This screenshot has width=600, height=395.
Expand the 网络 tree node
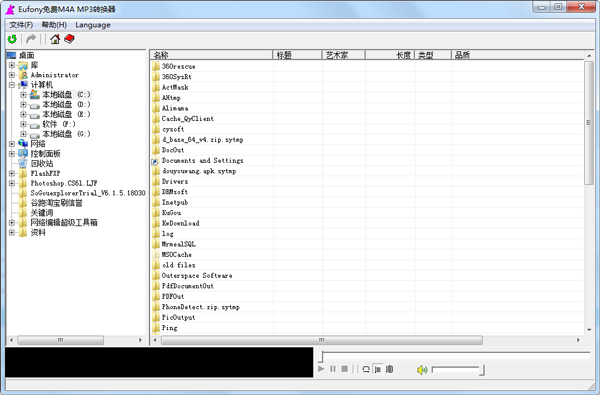(12, 144)
